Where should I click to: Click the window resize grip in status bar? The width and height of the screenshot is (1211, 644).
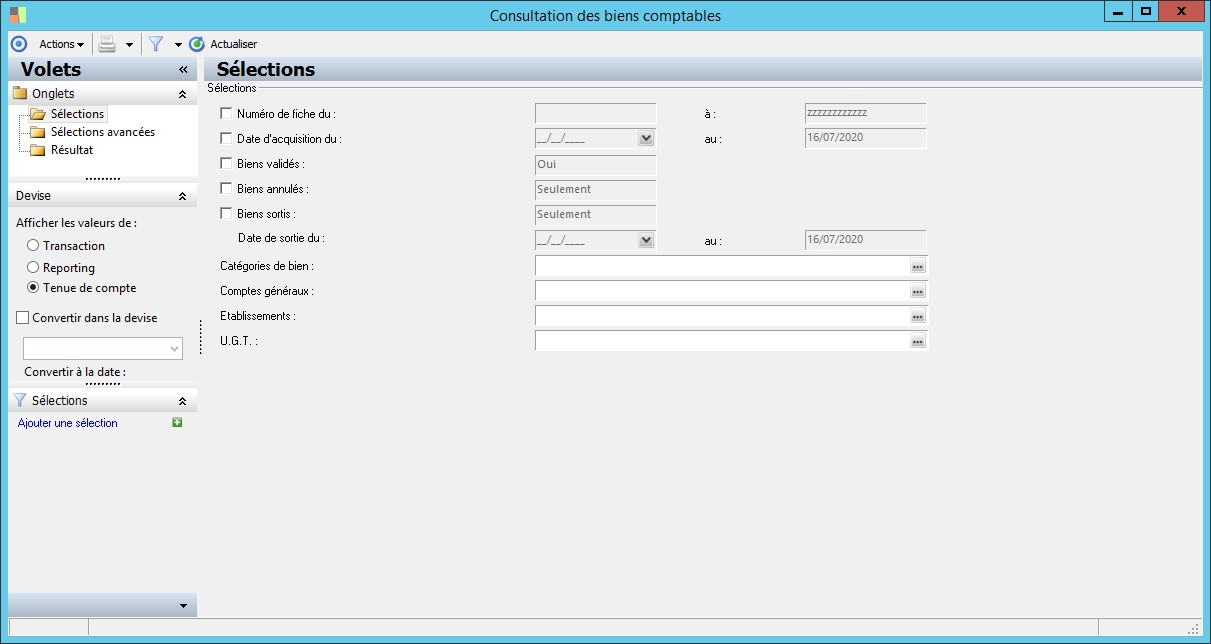click(x=1193, y=628)
